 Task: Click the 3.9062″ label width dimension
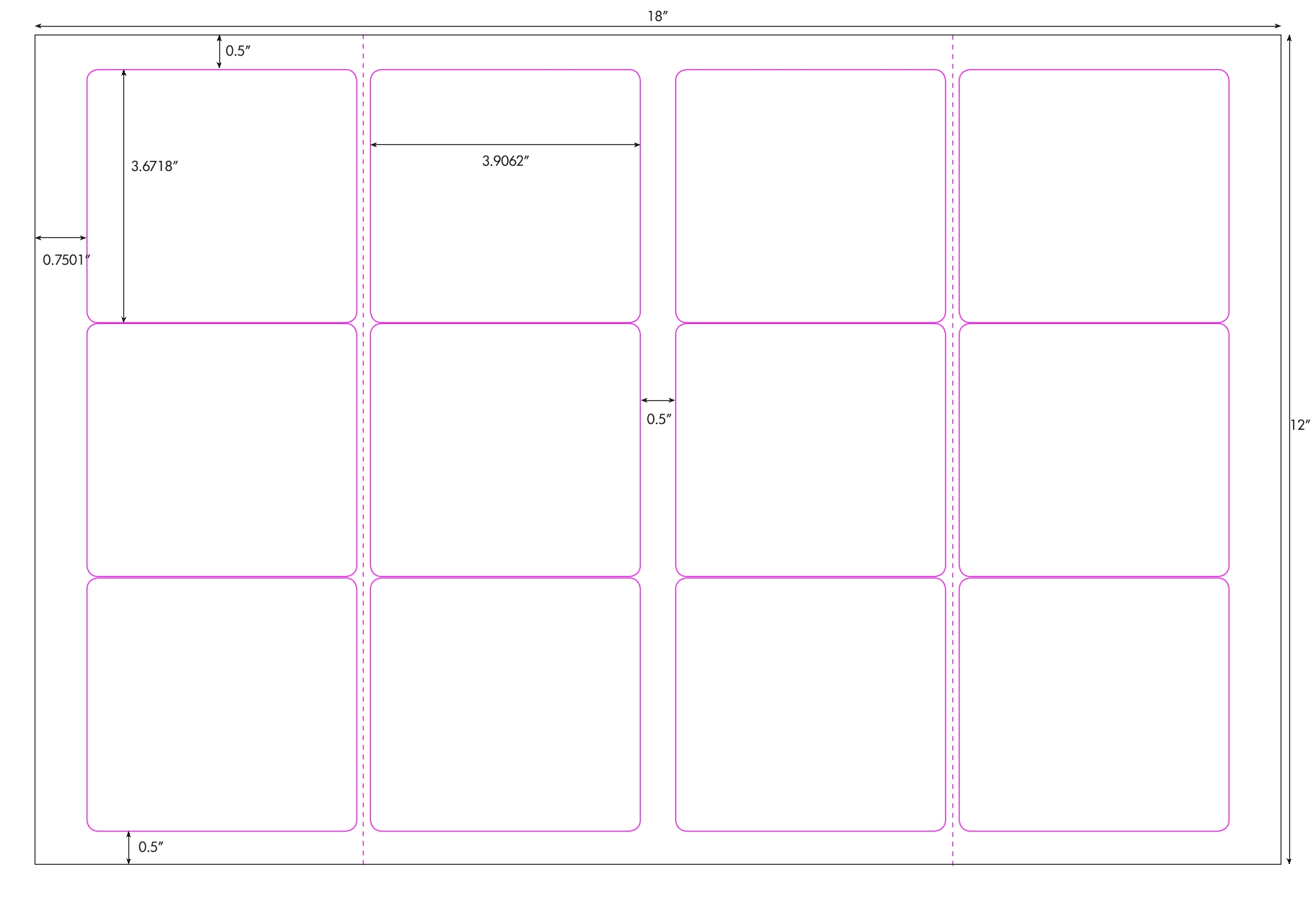506,161
